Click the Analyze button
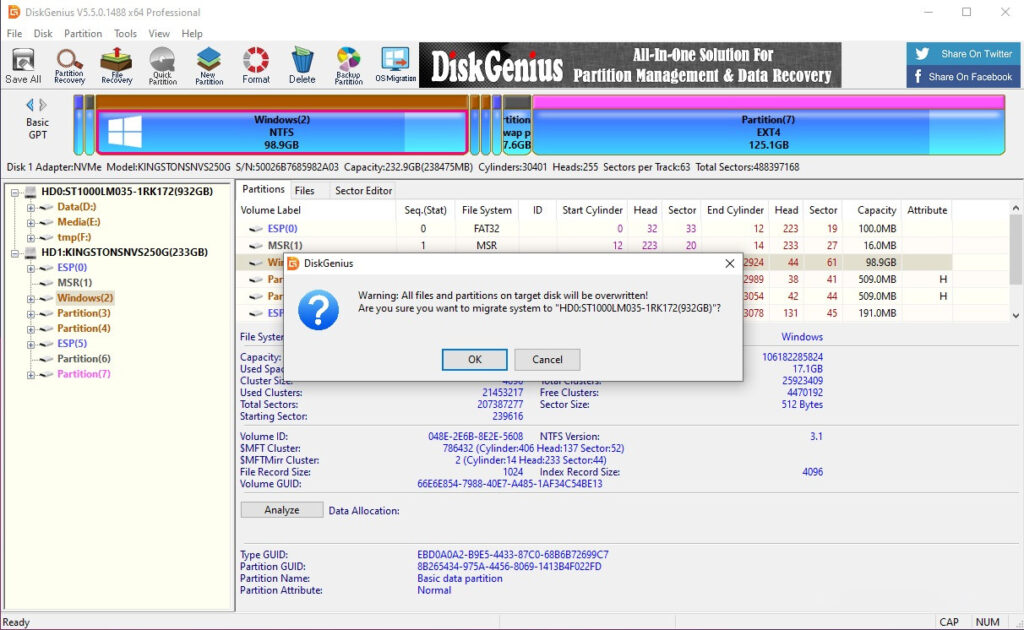Image resolution: width=1024 pixels, height=630 pixels. (280, 509)
